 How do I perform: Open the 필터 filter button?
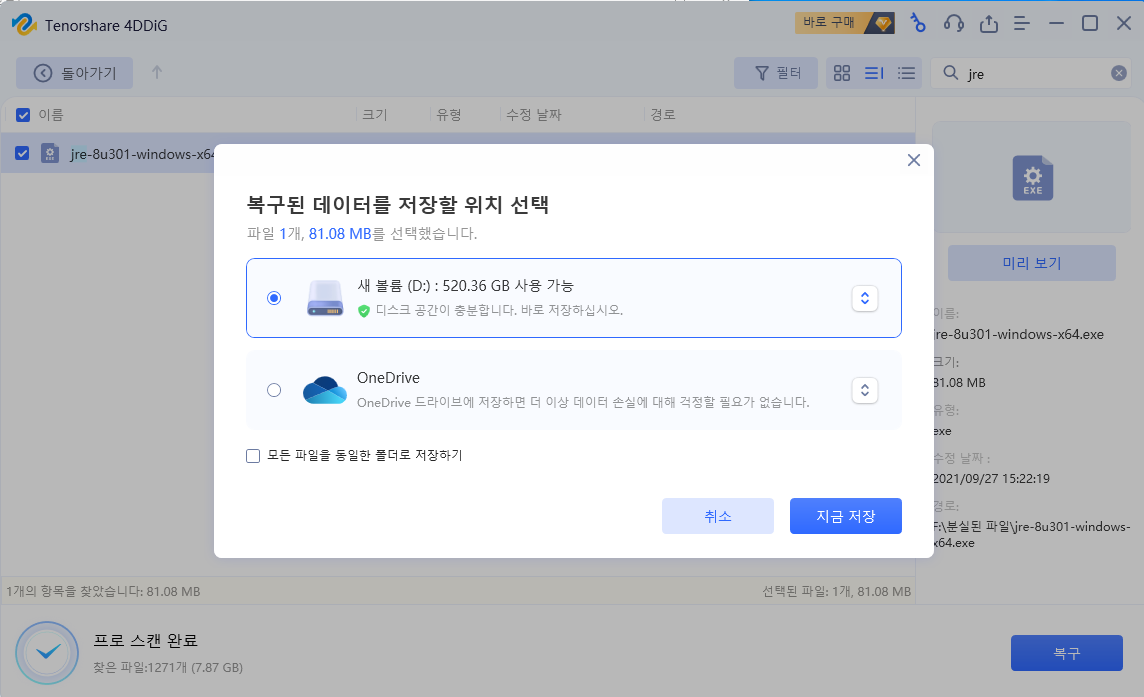[x=776, y=73]
